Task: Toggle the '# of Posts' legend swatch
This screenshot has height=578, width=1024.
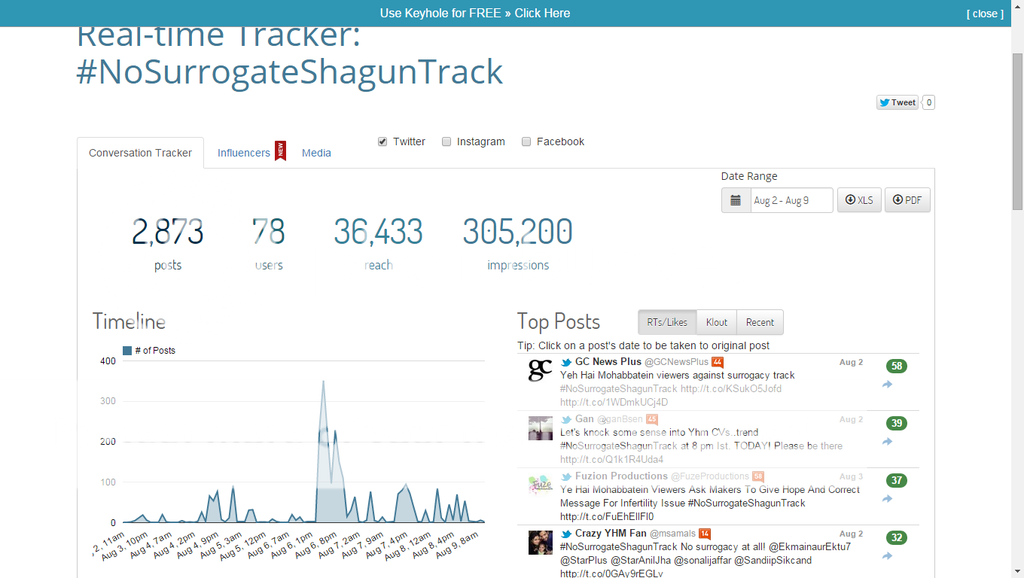Action: tap(127, 350)
